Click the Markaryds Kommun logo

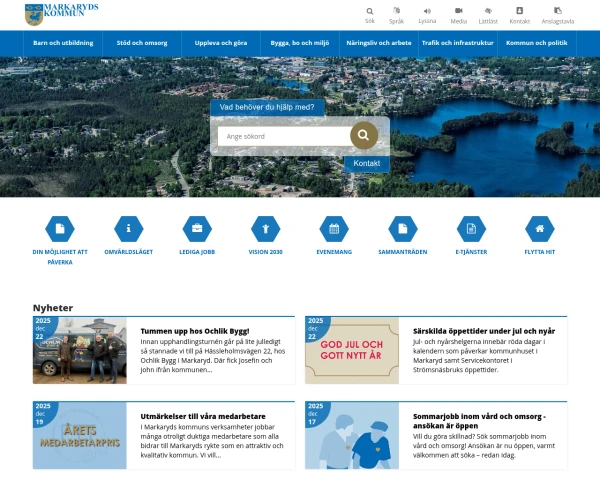[62, 15]
